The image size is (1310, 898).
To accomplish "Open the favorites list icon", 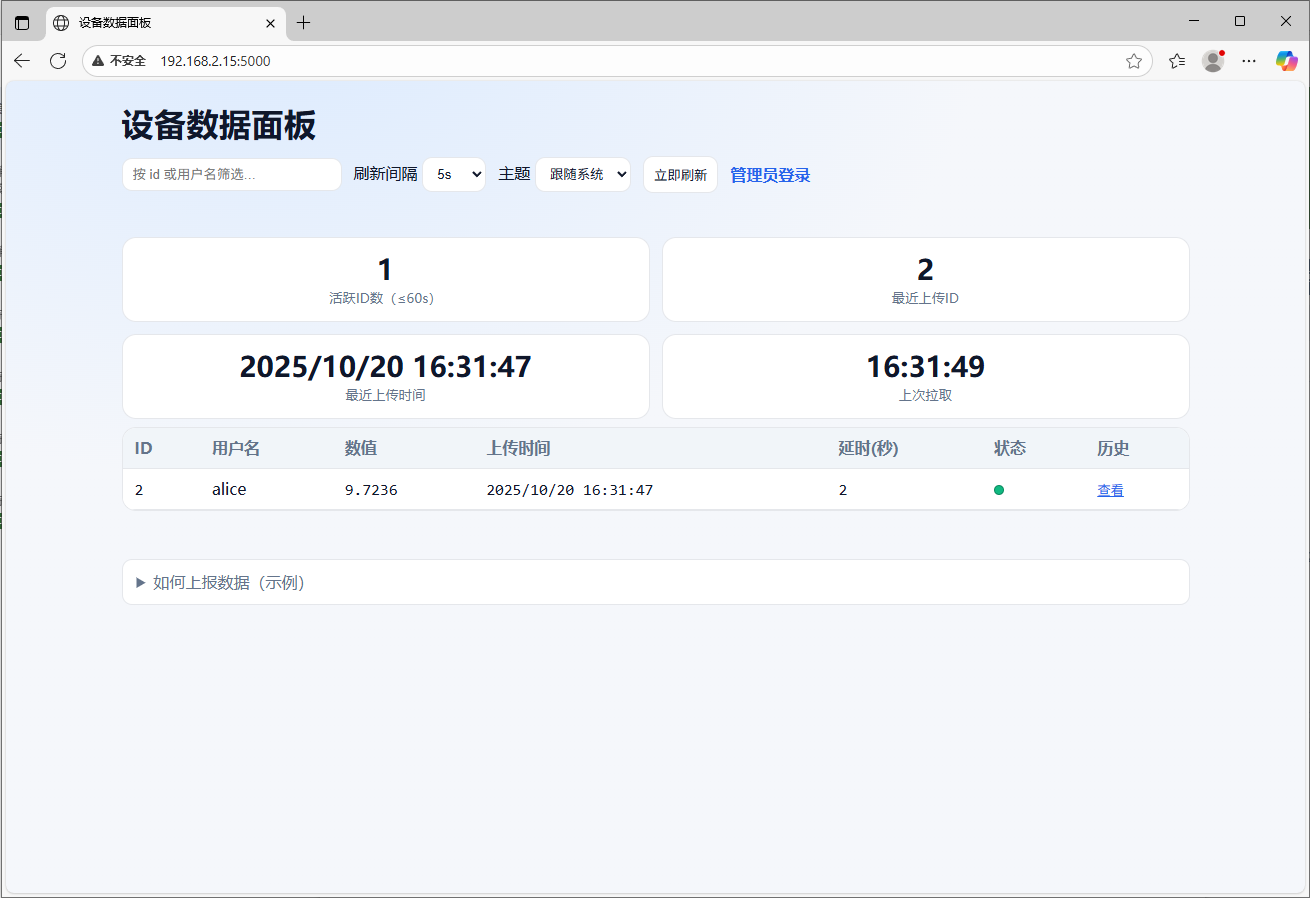I will [1177, 61].
